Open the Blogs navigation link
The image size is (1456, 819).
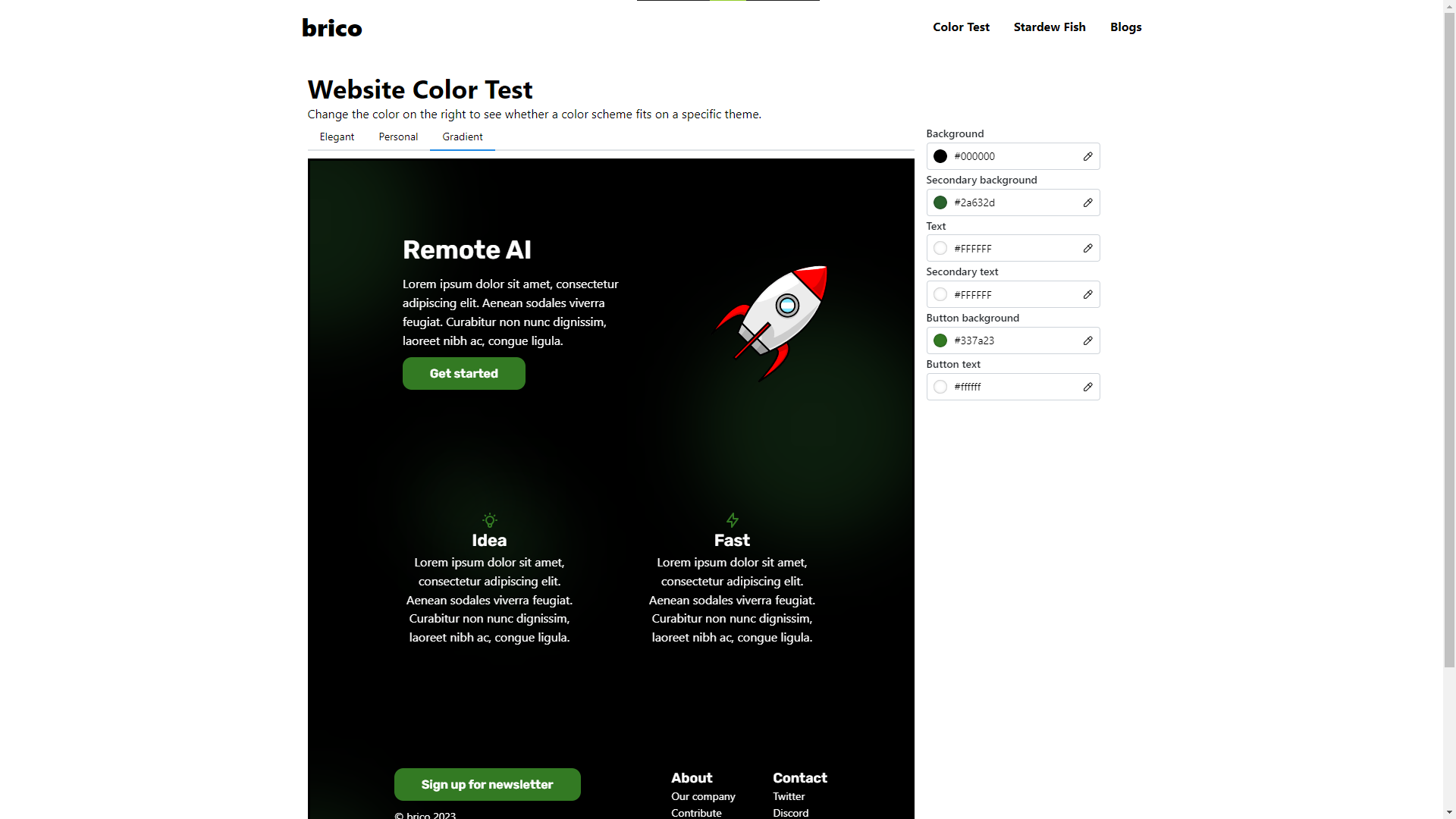(1126, 27)
